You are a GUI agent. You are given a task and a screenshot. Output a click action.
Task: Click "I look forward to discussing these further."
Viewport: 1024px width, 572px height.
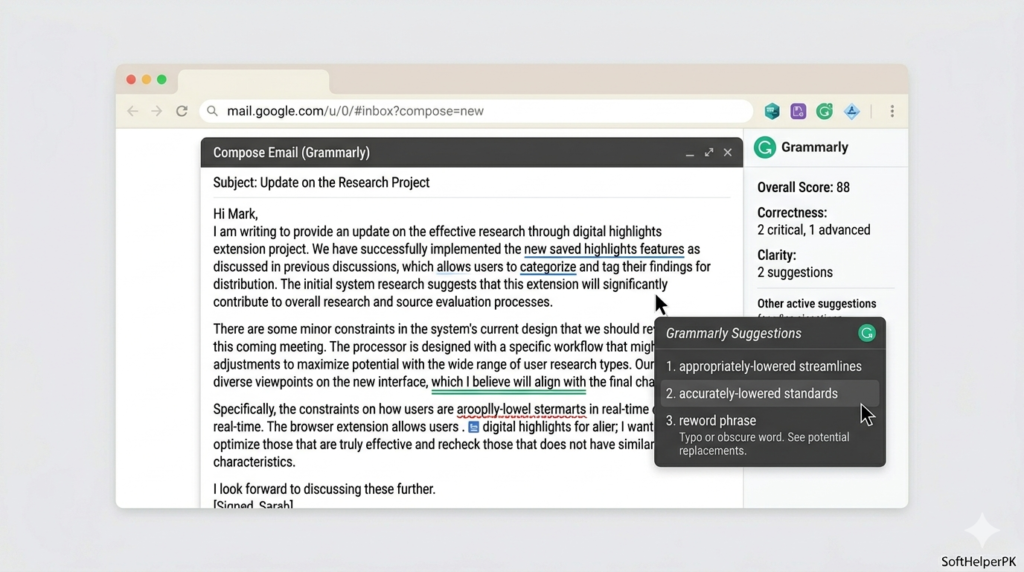click(324, 489)
